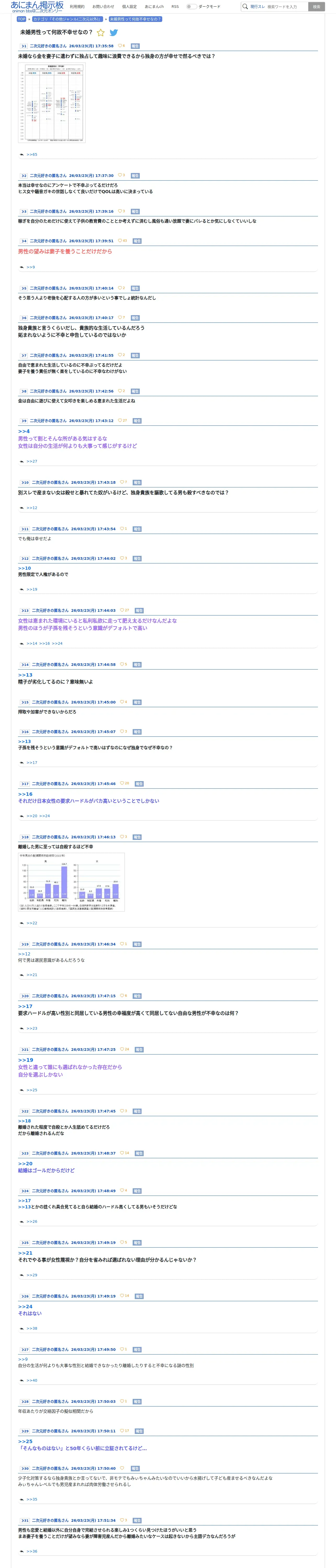Click the purple text 結婚はゴールだからだけど
Image resolution: width=336 pixels, height=1568 pixels.
coord(46,1171)
